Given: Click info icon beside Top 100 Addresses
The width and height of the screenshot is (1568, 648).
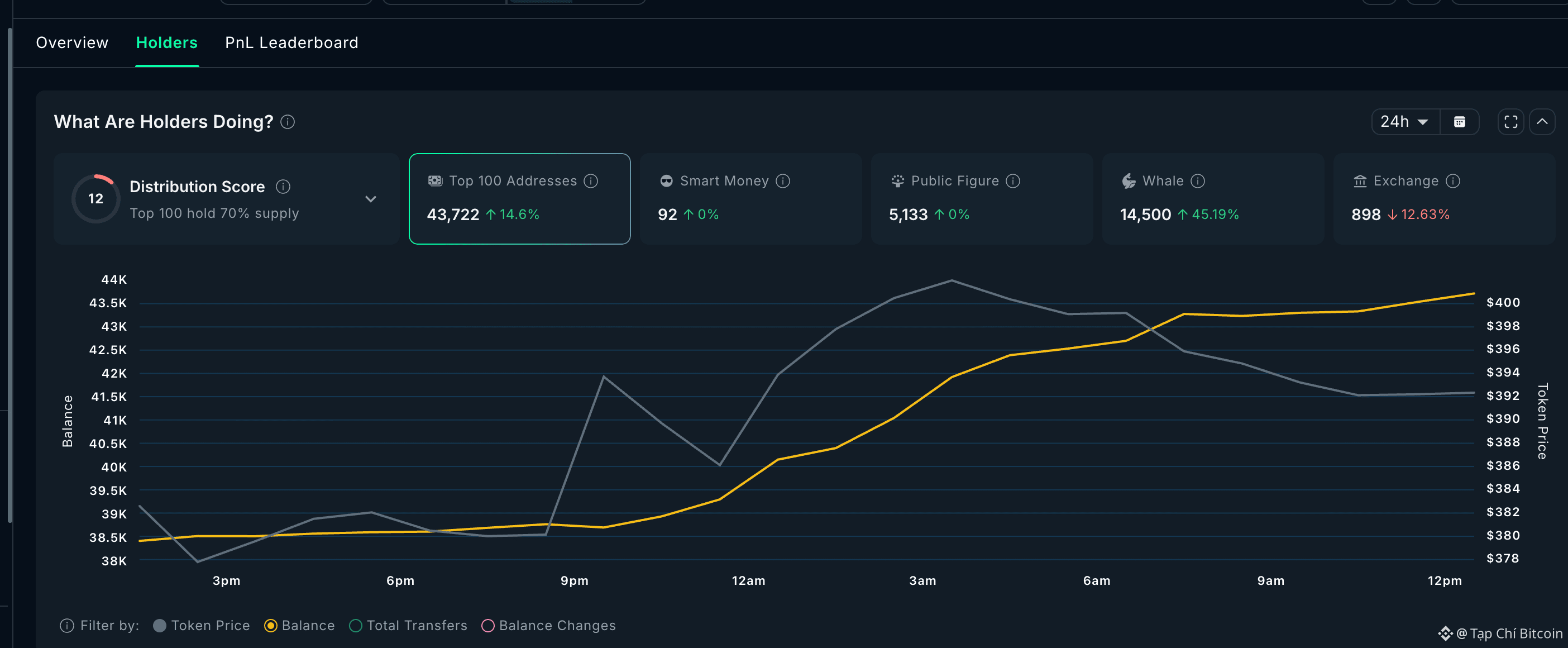Looking at the screenshot, I should pyautogui.click(x=590, y=182).
